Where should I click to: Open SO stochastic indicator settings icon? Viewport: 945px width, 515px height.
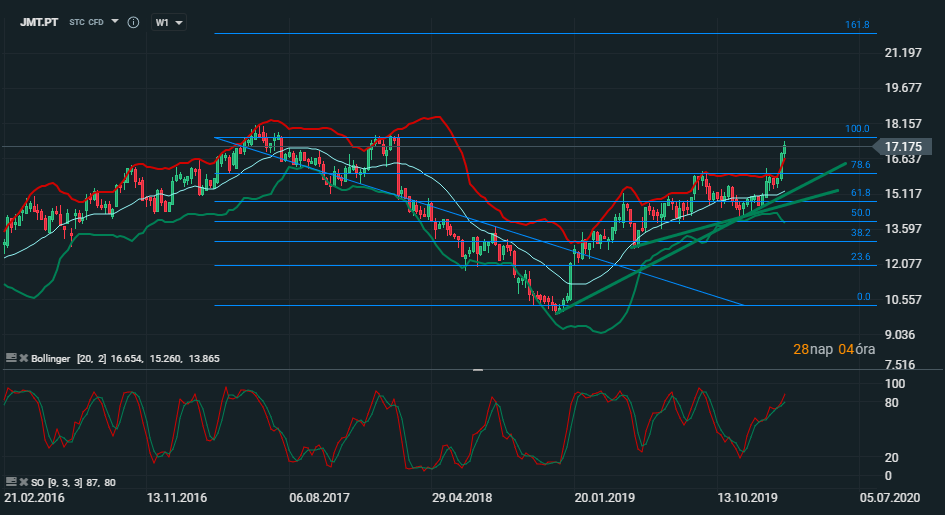pyautogui.click(x=11, y=482)
